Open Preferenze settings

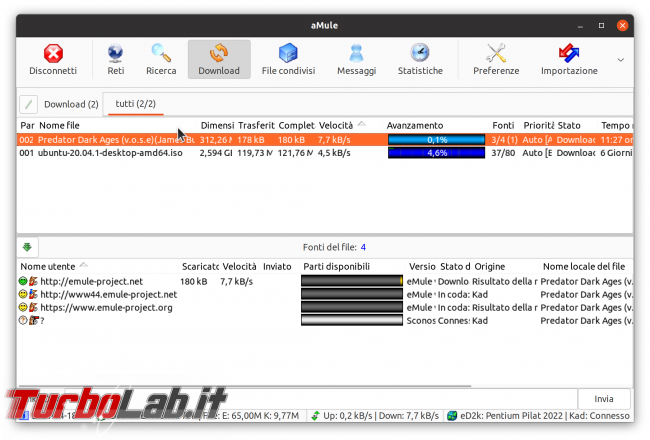pos(496,60)
